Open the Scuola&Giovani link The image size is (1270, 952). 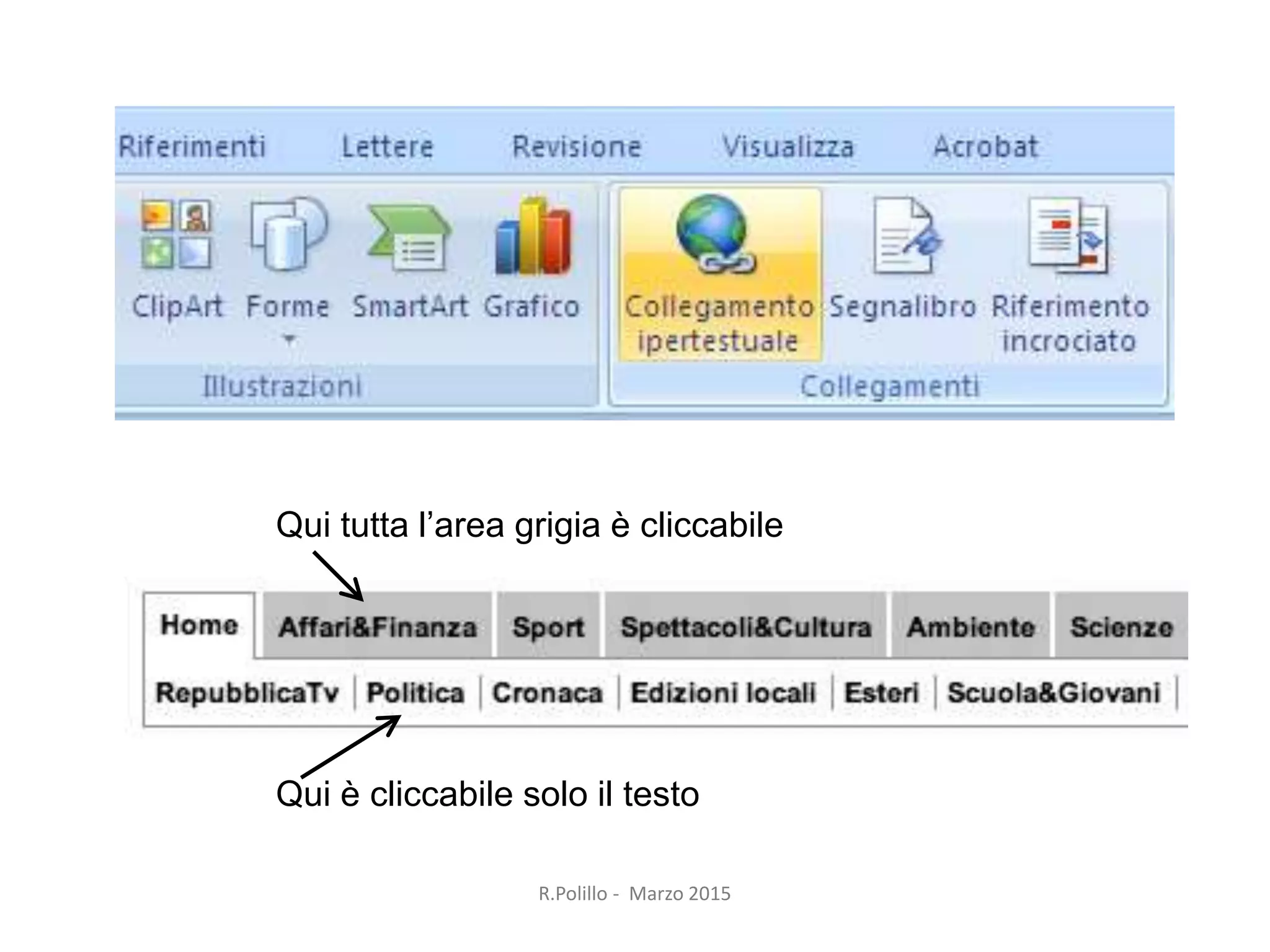(1054, 692)
